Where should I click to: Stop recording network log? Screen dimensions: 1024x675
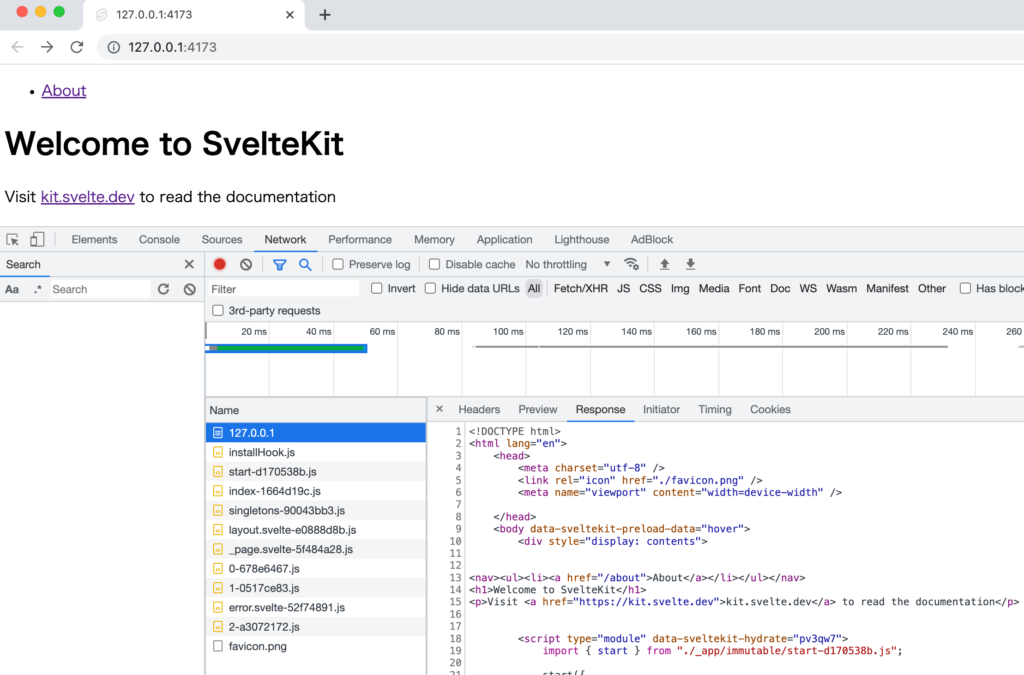(220, 264)
